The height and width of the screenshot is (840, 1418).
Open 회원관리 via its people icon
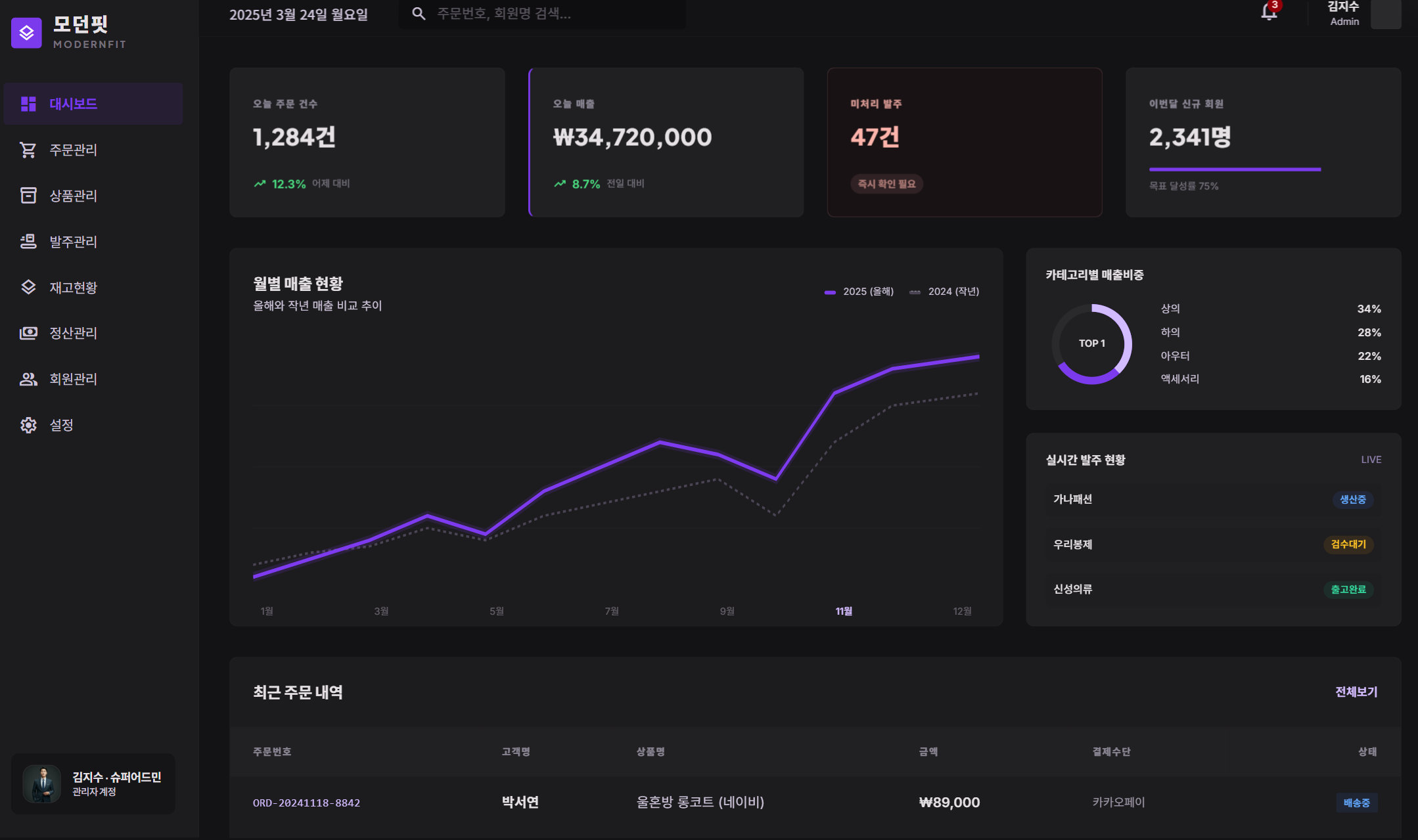pyautogui.click(x=28, y=379)
